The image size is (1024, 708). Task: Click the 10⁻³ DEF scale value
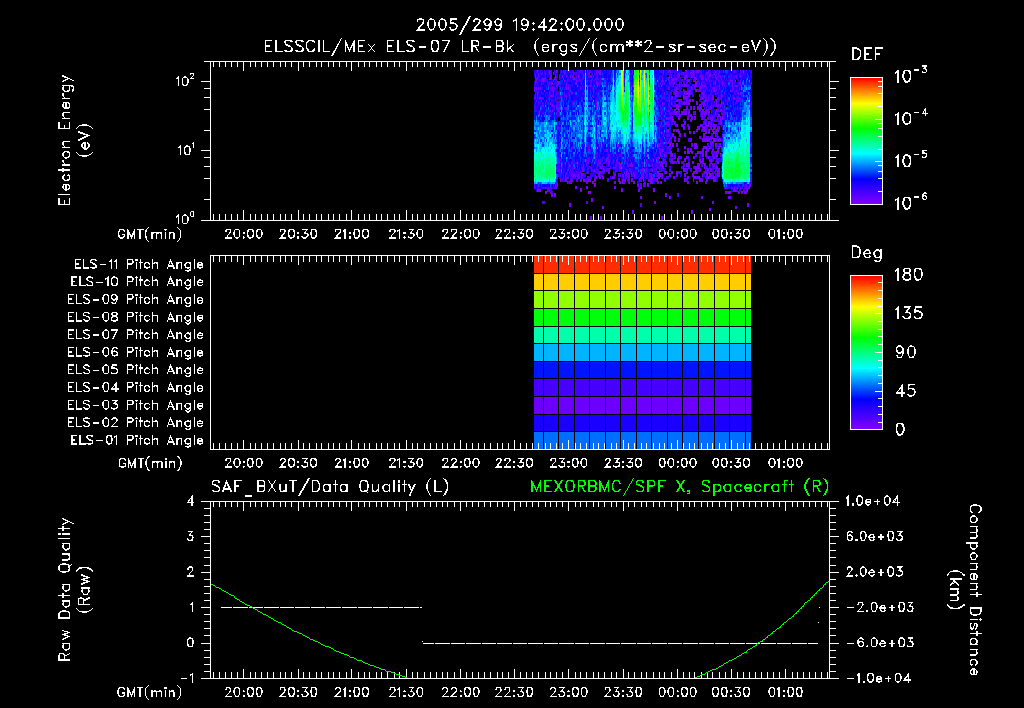(910, 76)
